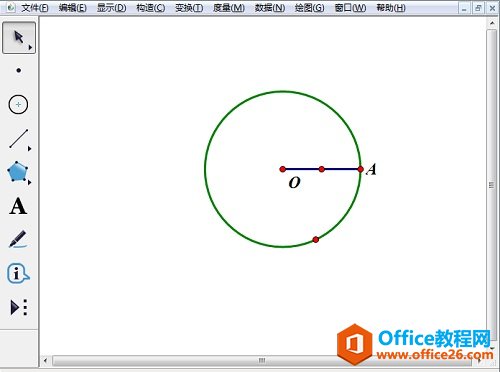Select the Information tool
The height and width of the screenshot is (372, 500).
click(18, 274)
